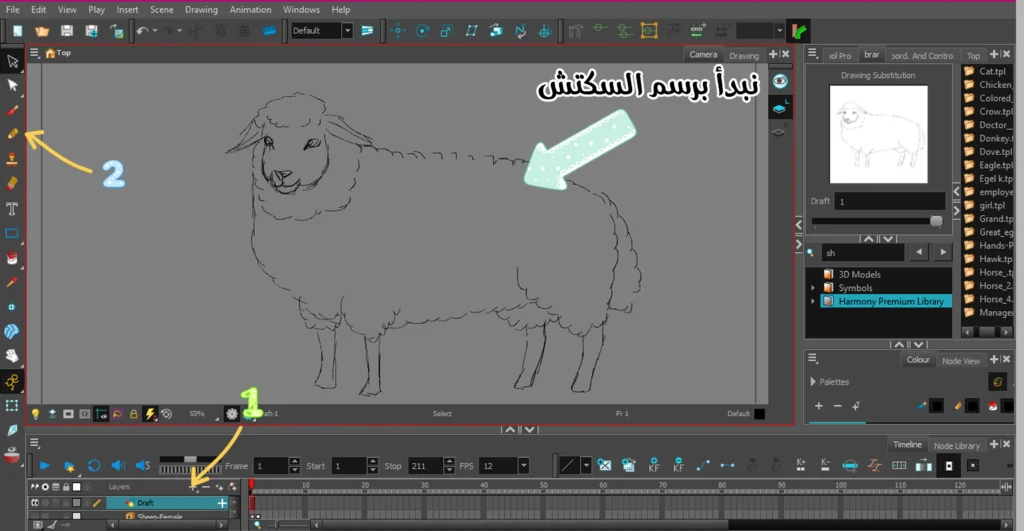
Task: Toggle the eye icon in Camera view sidebar
Action: [x=780, y=81]
